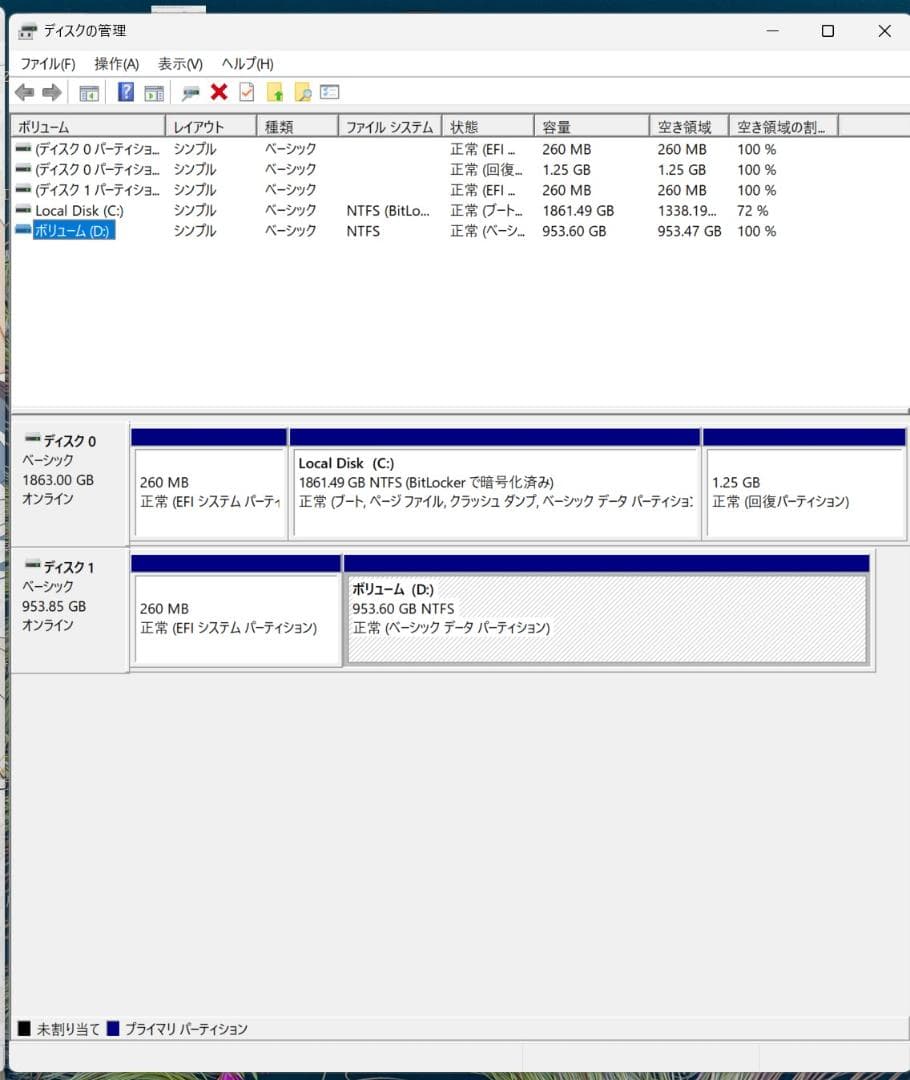Toggle the action pane visibility icon
Image resolution: width=910 pixels, height=1080 pixels.
(x=152, y=92)
